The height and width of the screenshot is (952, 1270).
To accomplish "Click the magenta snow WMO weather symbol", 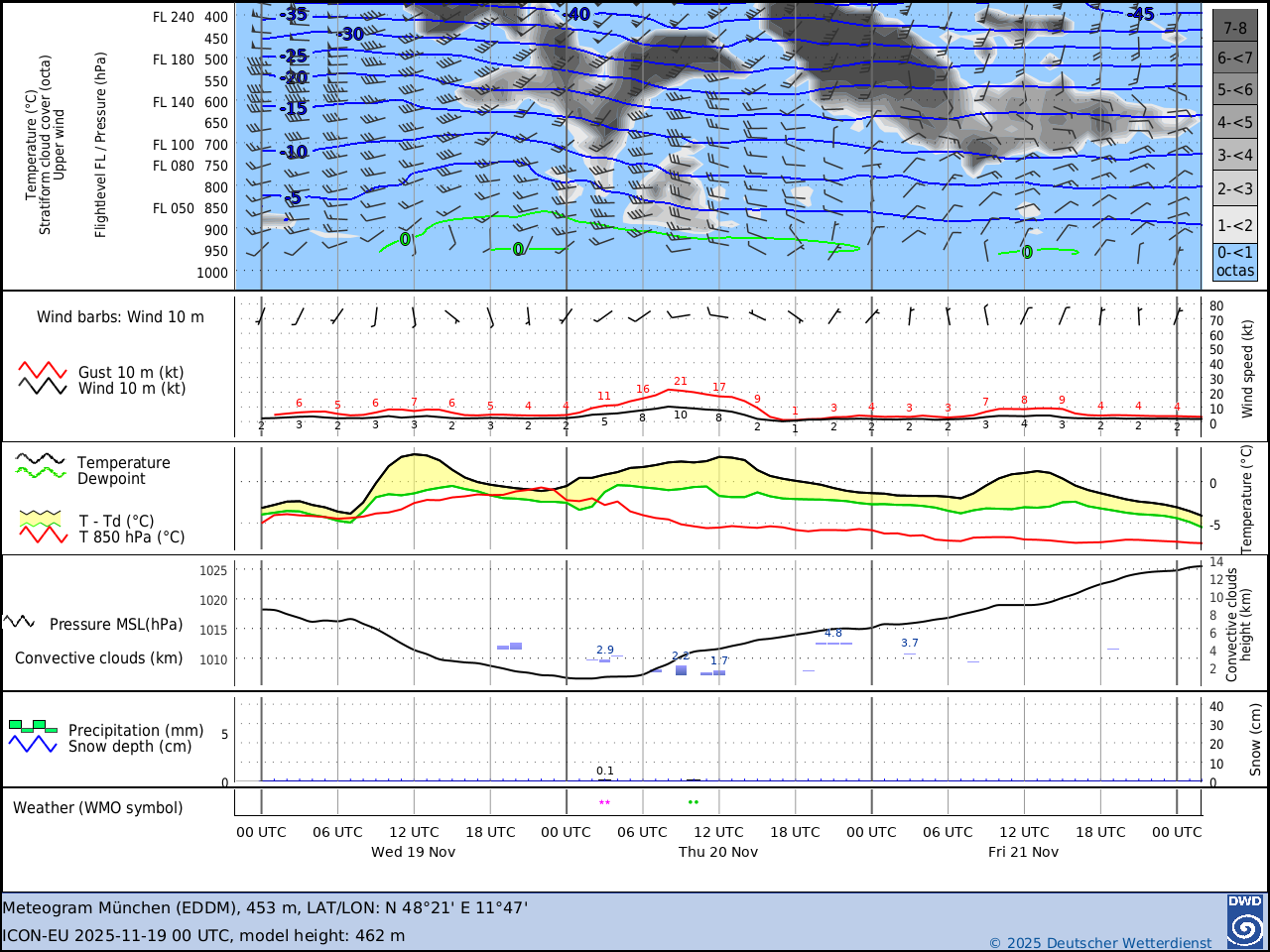I will point(604,803).
